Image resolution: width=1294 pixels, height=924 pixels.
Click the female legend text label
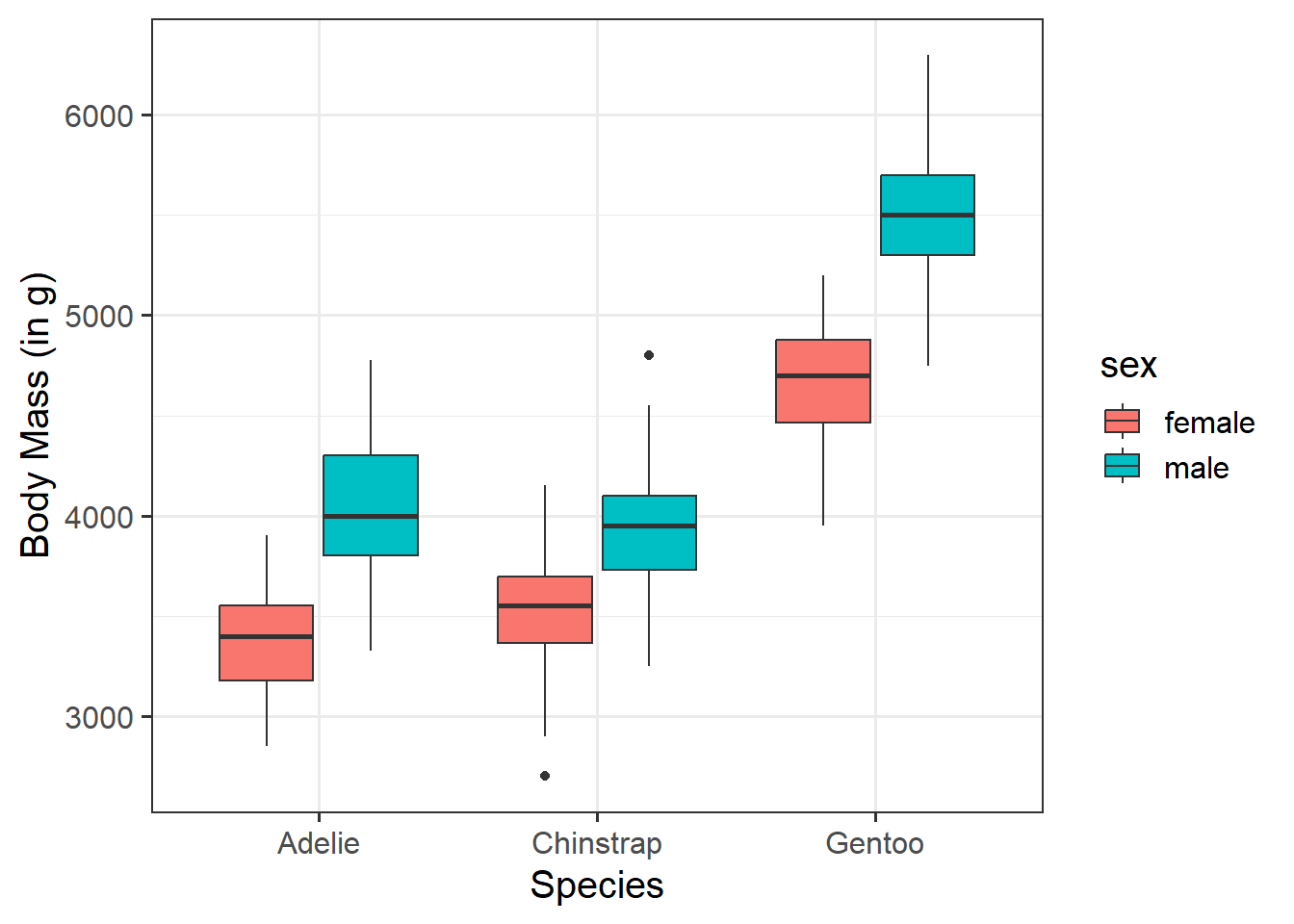pos(1209,423)
